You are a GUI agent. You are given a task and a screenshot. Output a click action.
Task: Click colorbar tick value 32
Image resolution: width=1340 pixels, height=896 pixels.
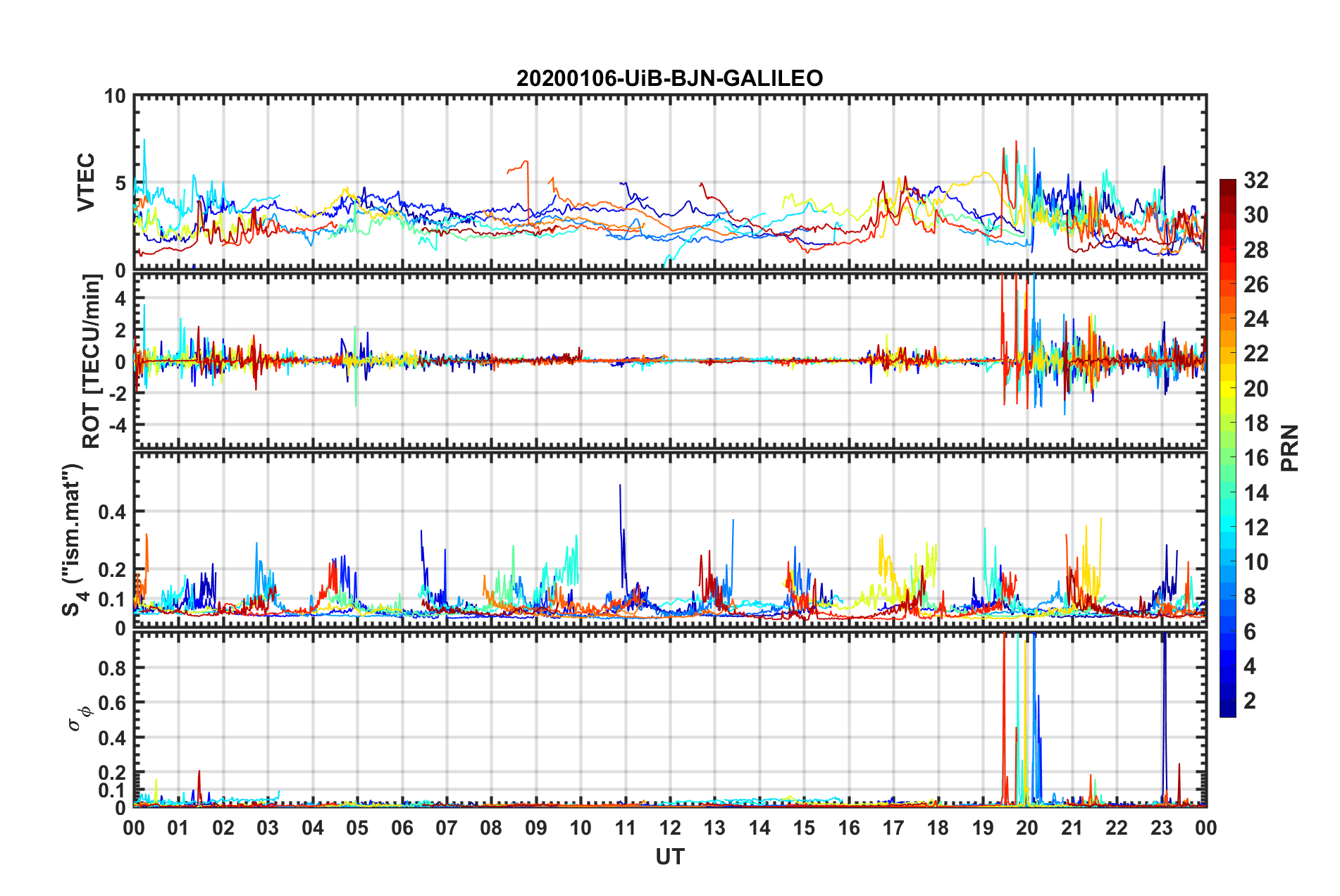click(x=1255, y=180)
